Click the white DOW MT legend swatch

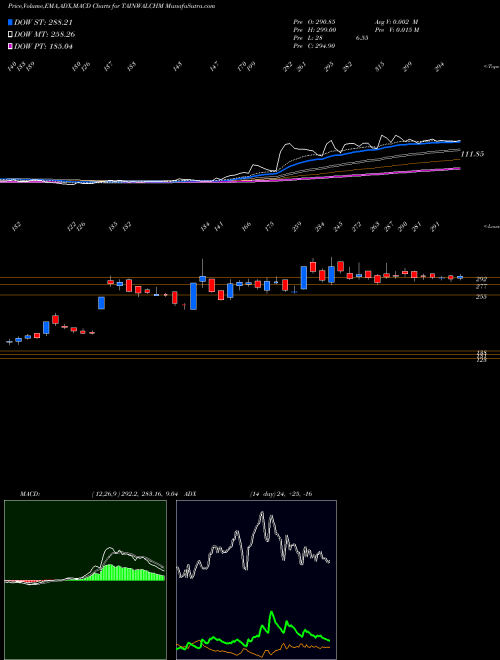pos(10,35)
